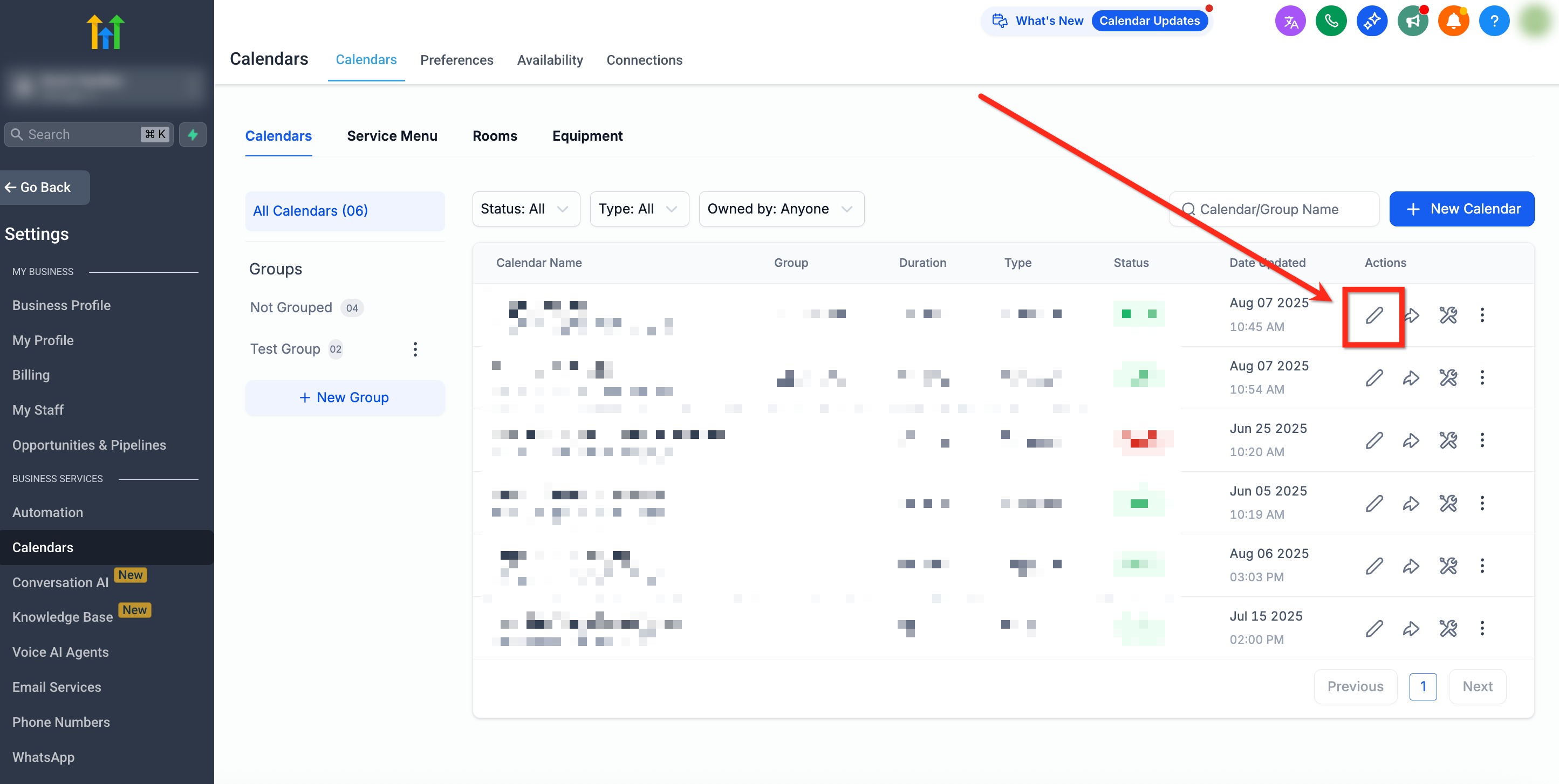
Task: Switch to the Service Menu tab
Action: [392, 136]
